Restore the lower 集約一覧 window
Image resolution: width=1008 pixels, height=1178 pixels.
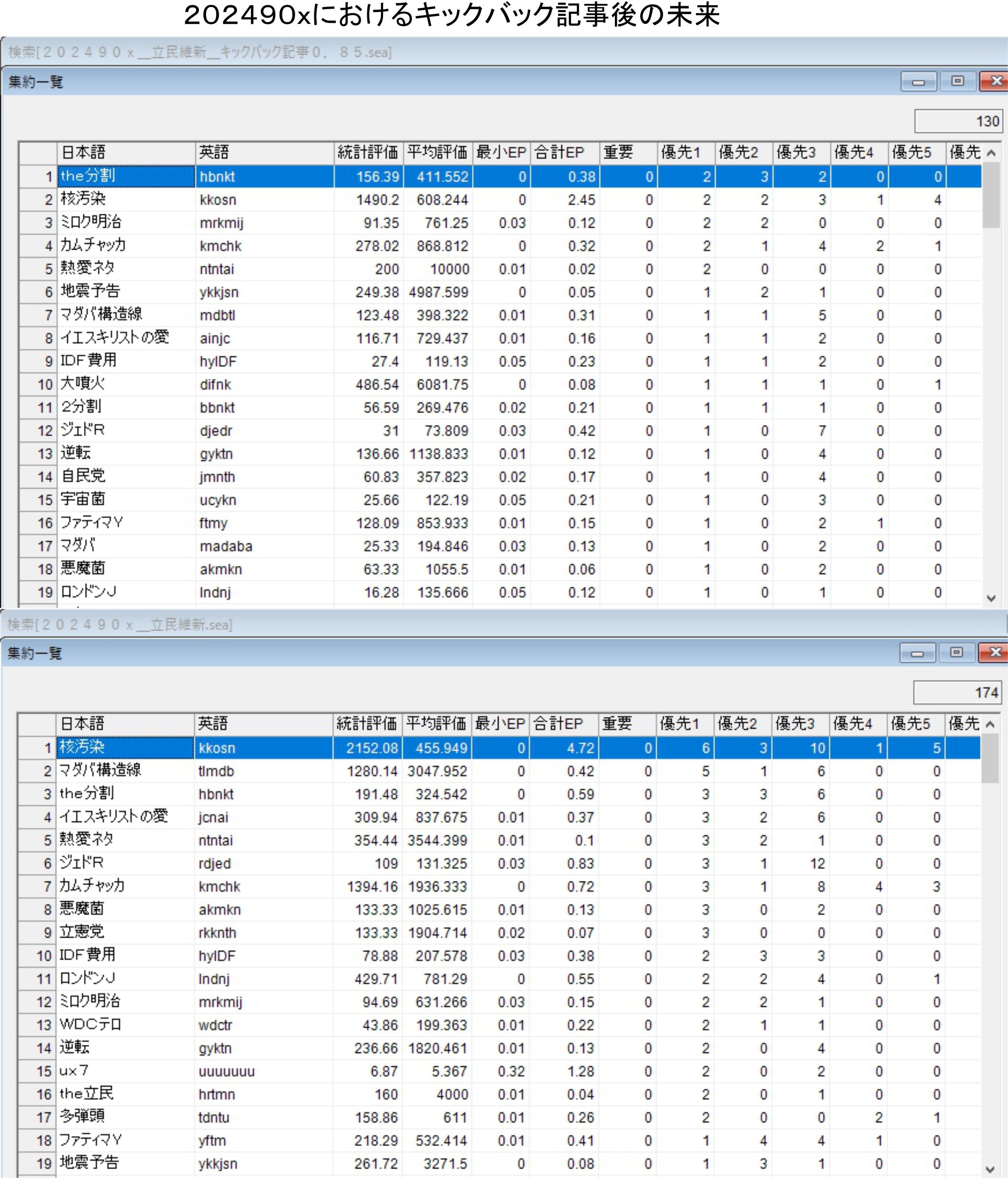tap(956, 653)
